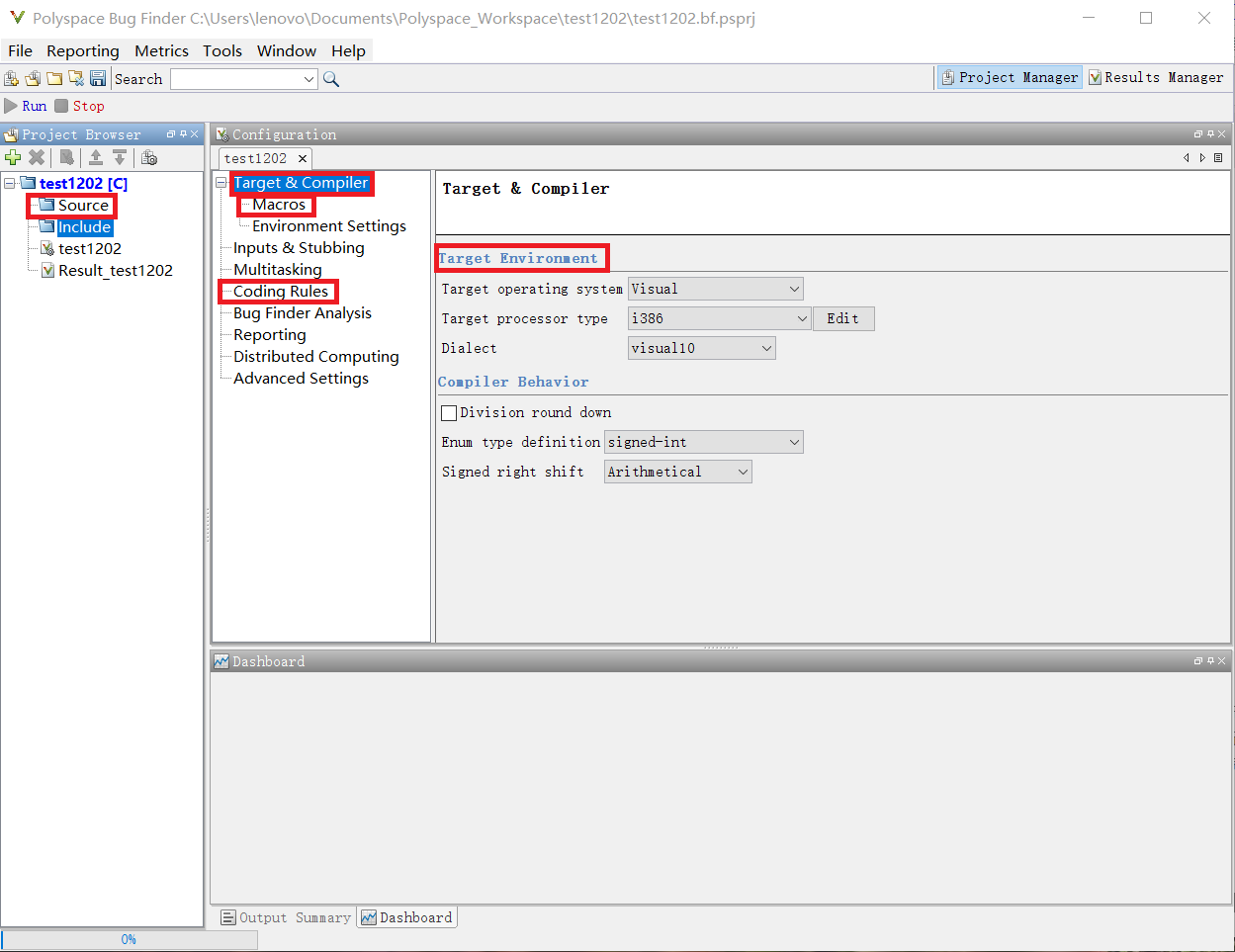Image resolution: width=1235 pixels, height=952 pixels.
Task: Close the Project Browser panel
Action: (194, 134)
